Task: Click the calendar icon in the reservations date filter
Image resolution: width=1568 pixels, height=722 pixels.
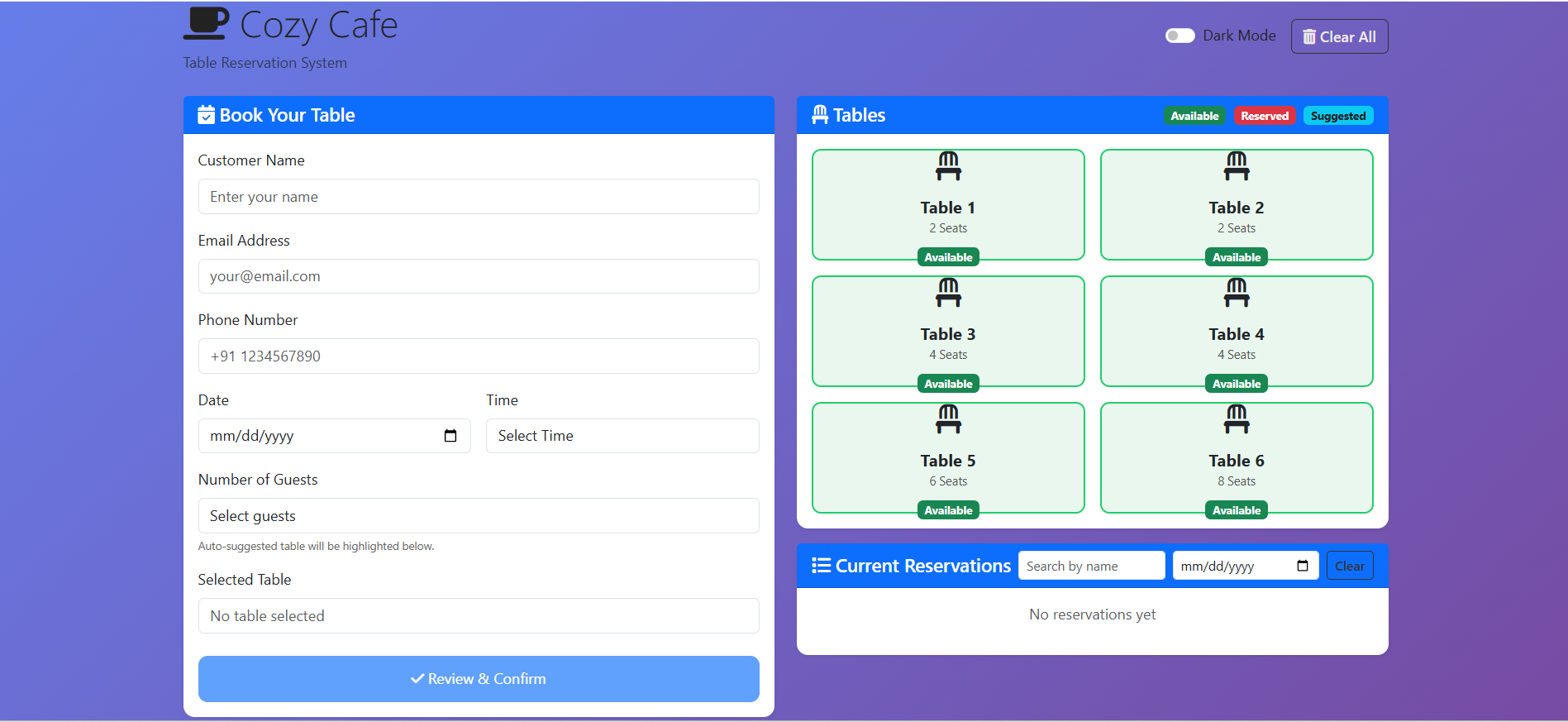Action: pyautogui.click(x=1303, y=566)
